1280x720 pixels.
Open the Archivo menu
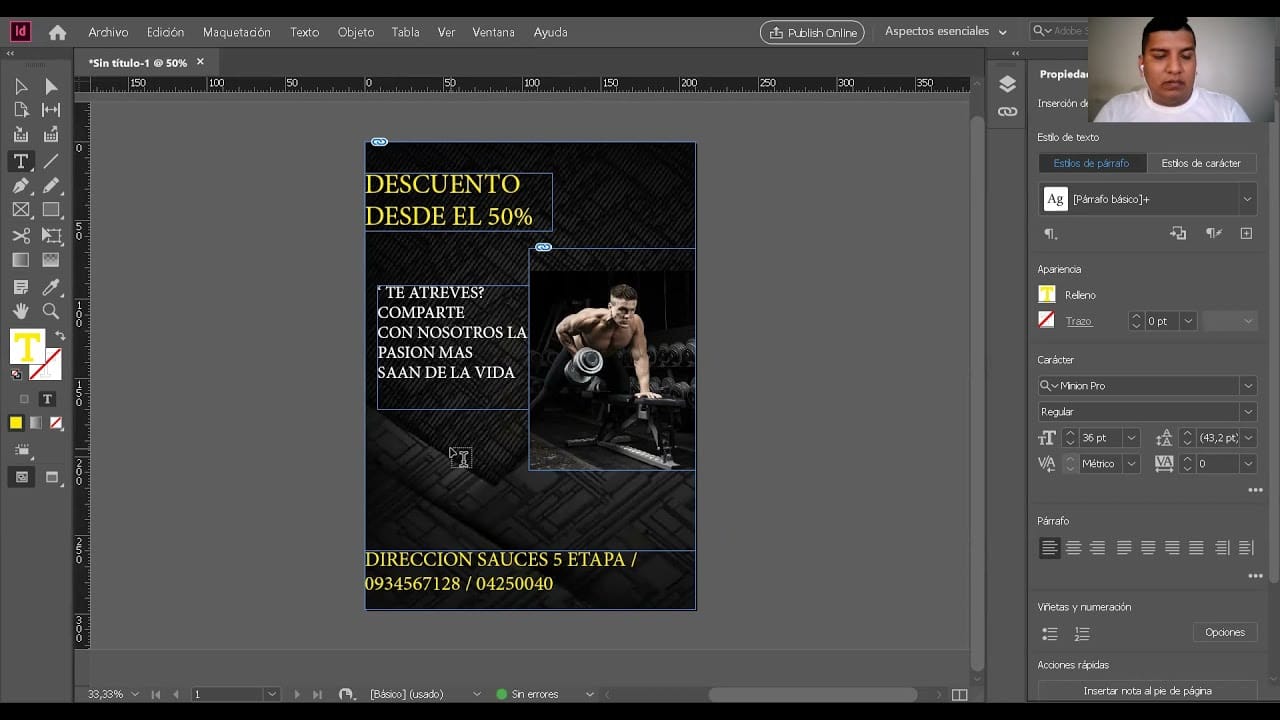(108, 32)
